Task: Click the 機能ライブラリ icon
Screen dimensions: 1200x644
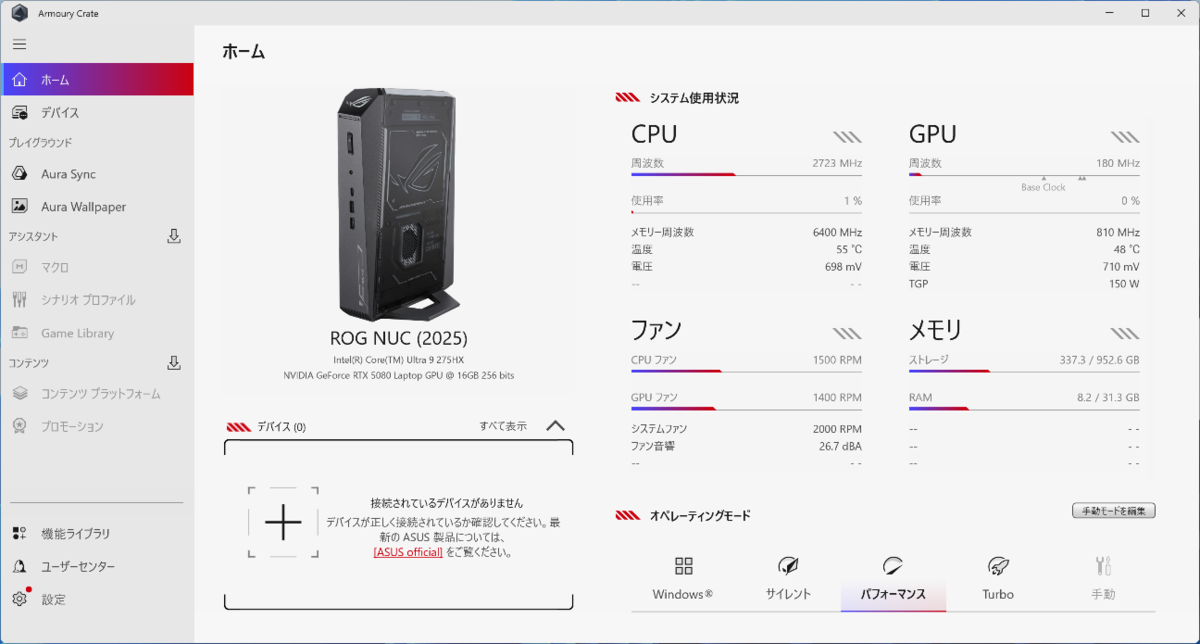Action: click(20, 534)
